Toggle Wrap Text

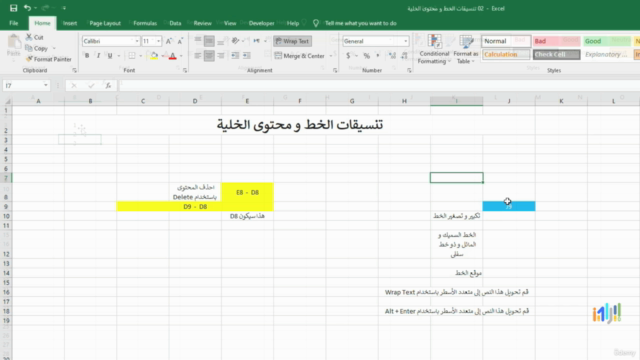(x=292, y=41)
